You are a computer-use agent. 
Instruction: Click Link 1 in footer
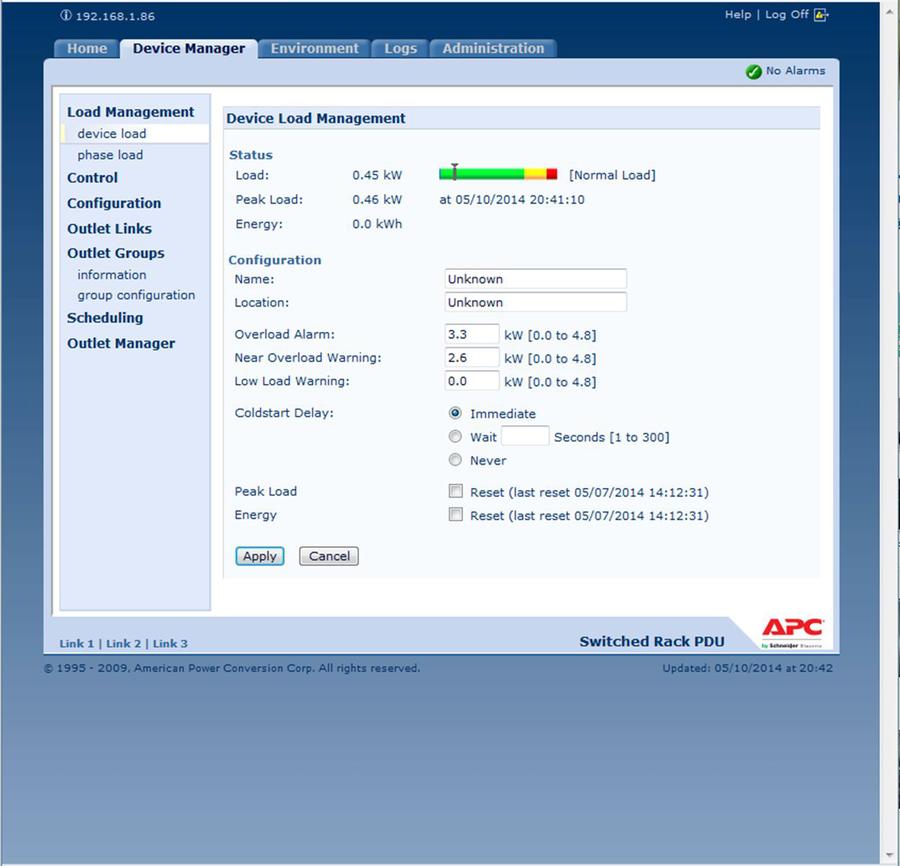tap(76, 643)
